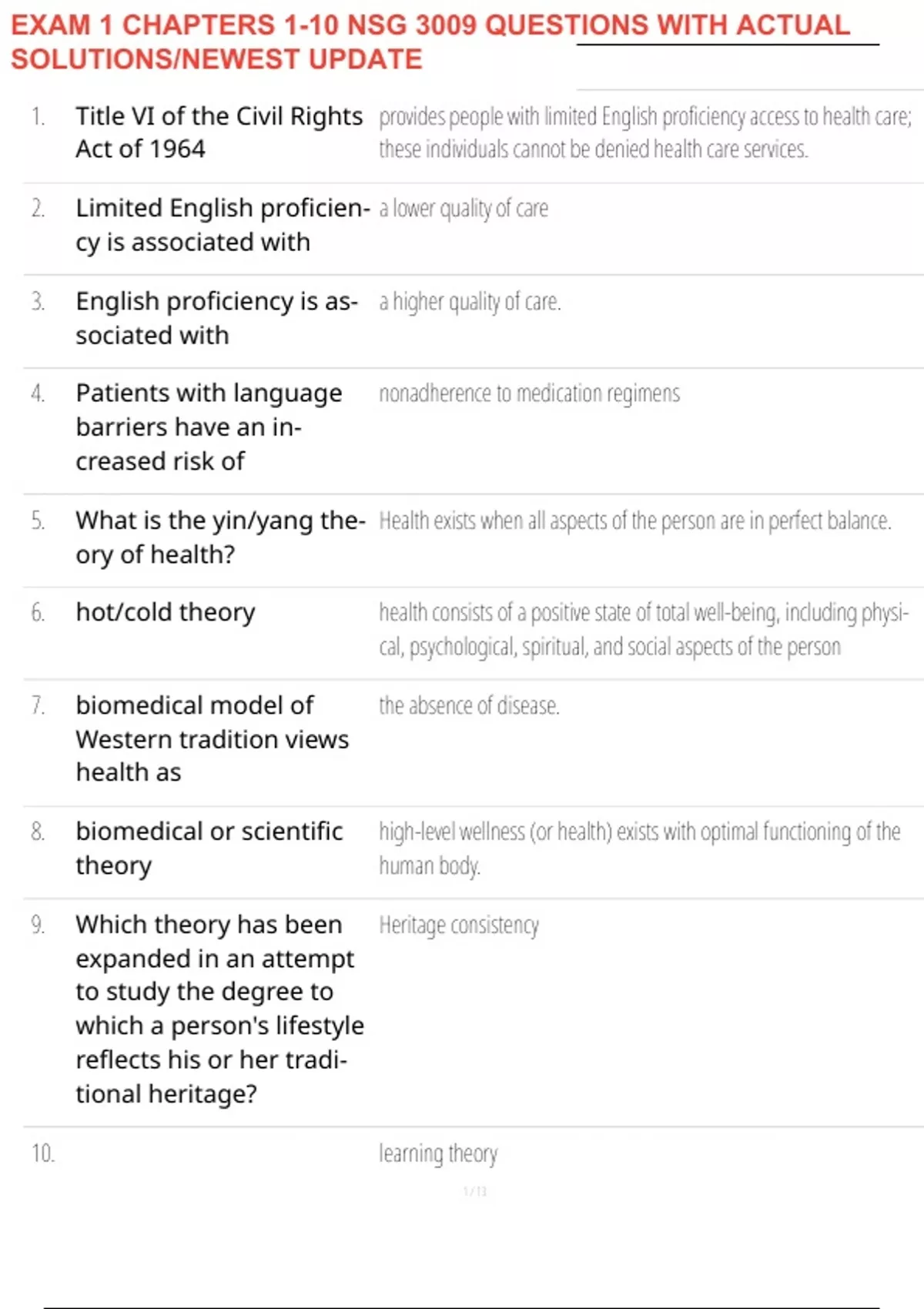Select the "biomedical model of Western tradition" term
Screen dimensions: 924x1309
pyautogui.click(x=212, y=738)
